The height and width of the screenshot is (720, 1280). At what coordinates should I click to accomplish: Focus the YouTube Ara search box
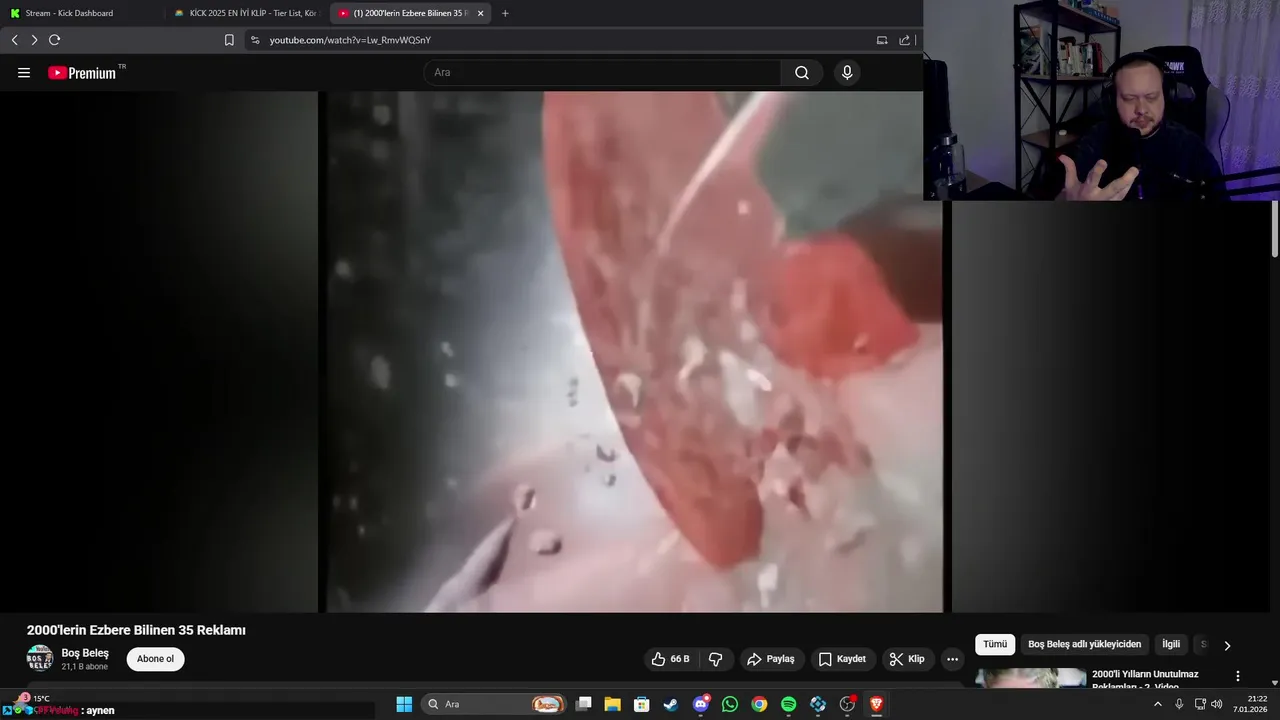[x=602, y=72]
